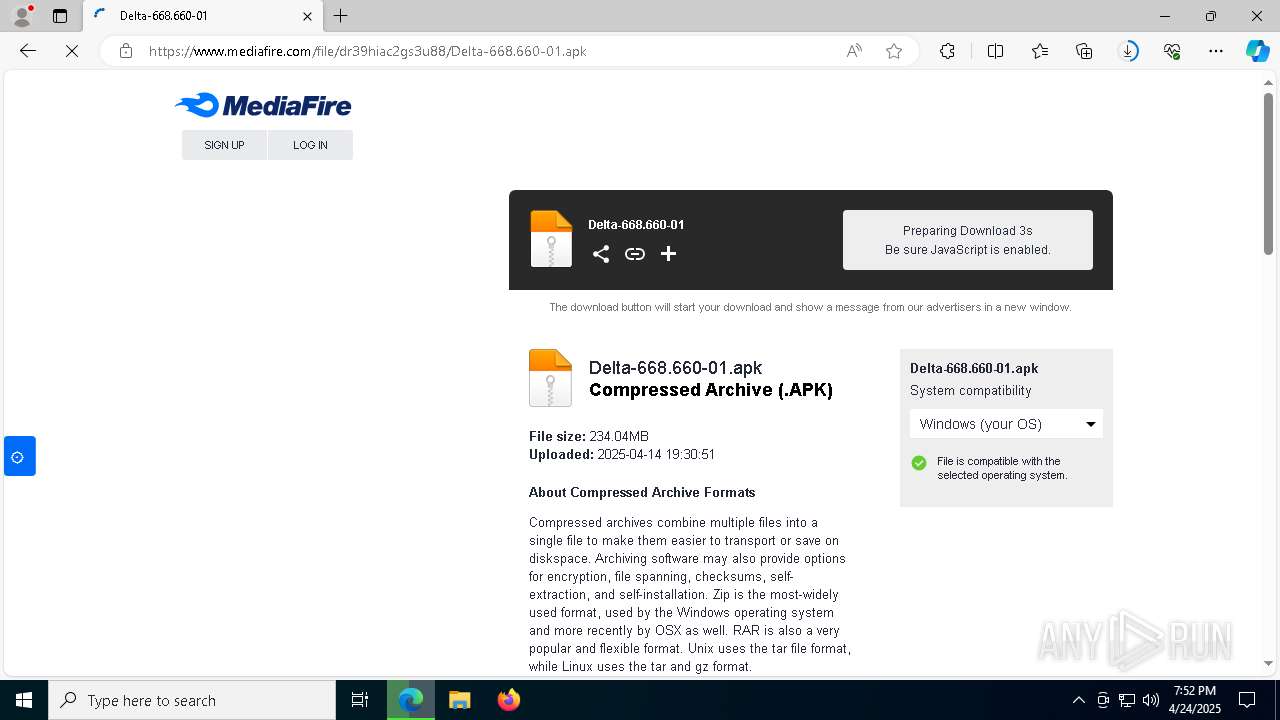Click the SIGN UP button
The width and height of the screenshot is (1280, 720).
224,145
